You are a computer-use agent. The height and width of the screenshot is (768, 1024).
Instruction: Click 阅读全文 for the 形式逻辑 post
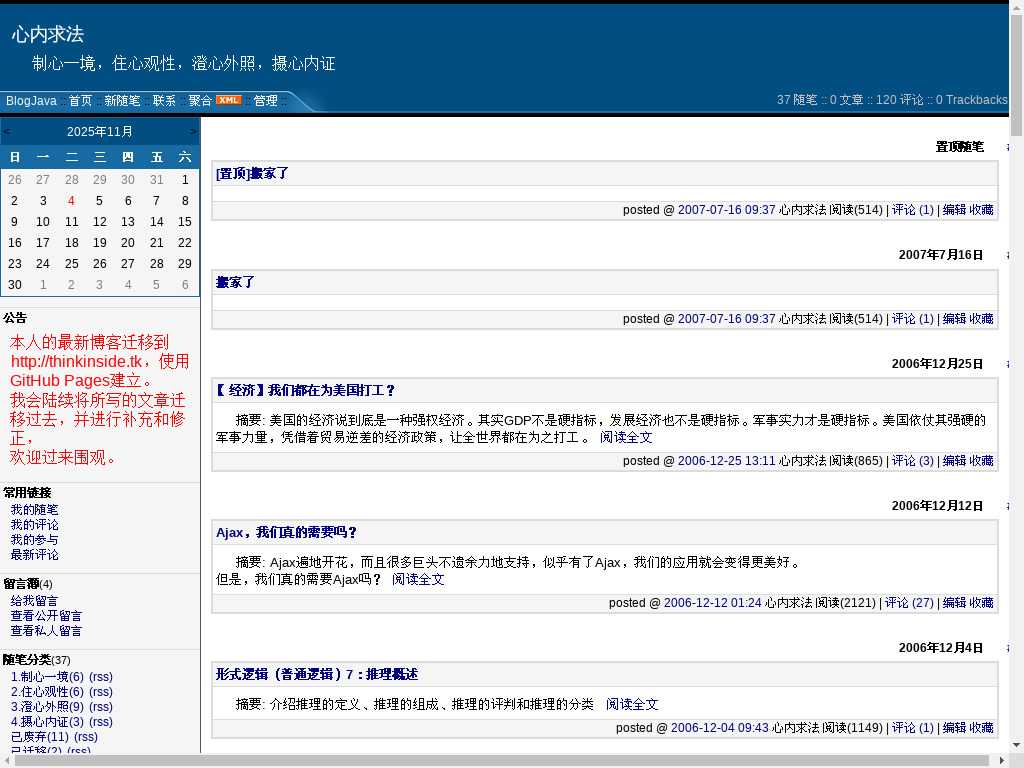point(632,705)
